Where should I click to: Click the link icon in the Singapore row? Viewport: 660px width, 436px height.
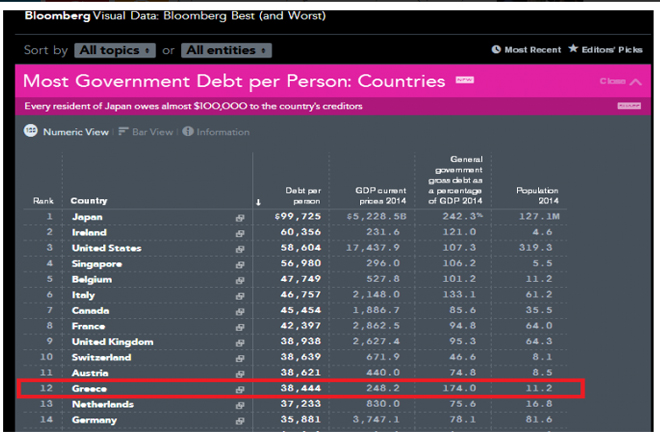click(x=240, y=264)
